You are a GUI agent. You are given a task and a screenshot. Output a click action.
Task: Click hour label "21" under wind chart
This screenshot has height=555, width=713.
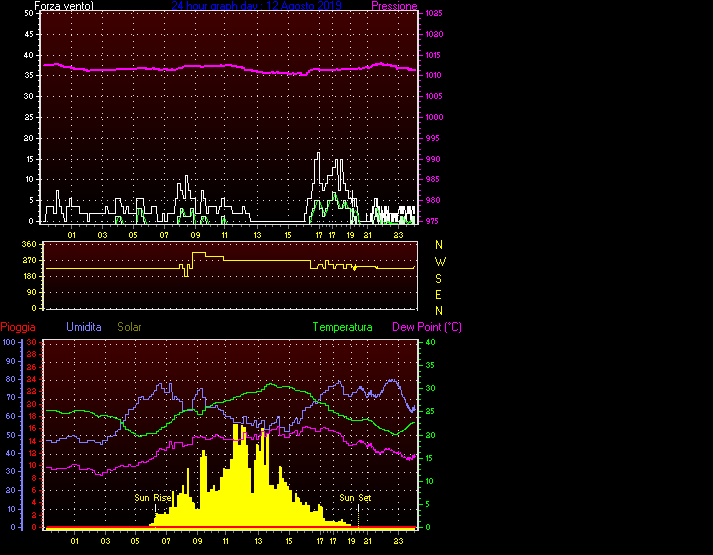367,235
